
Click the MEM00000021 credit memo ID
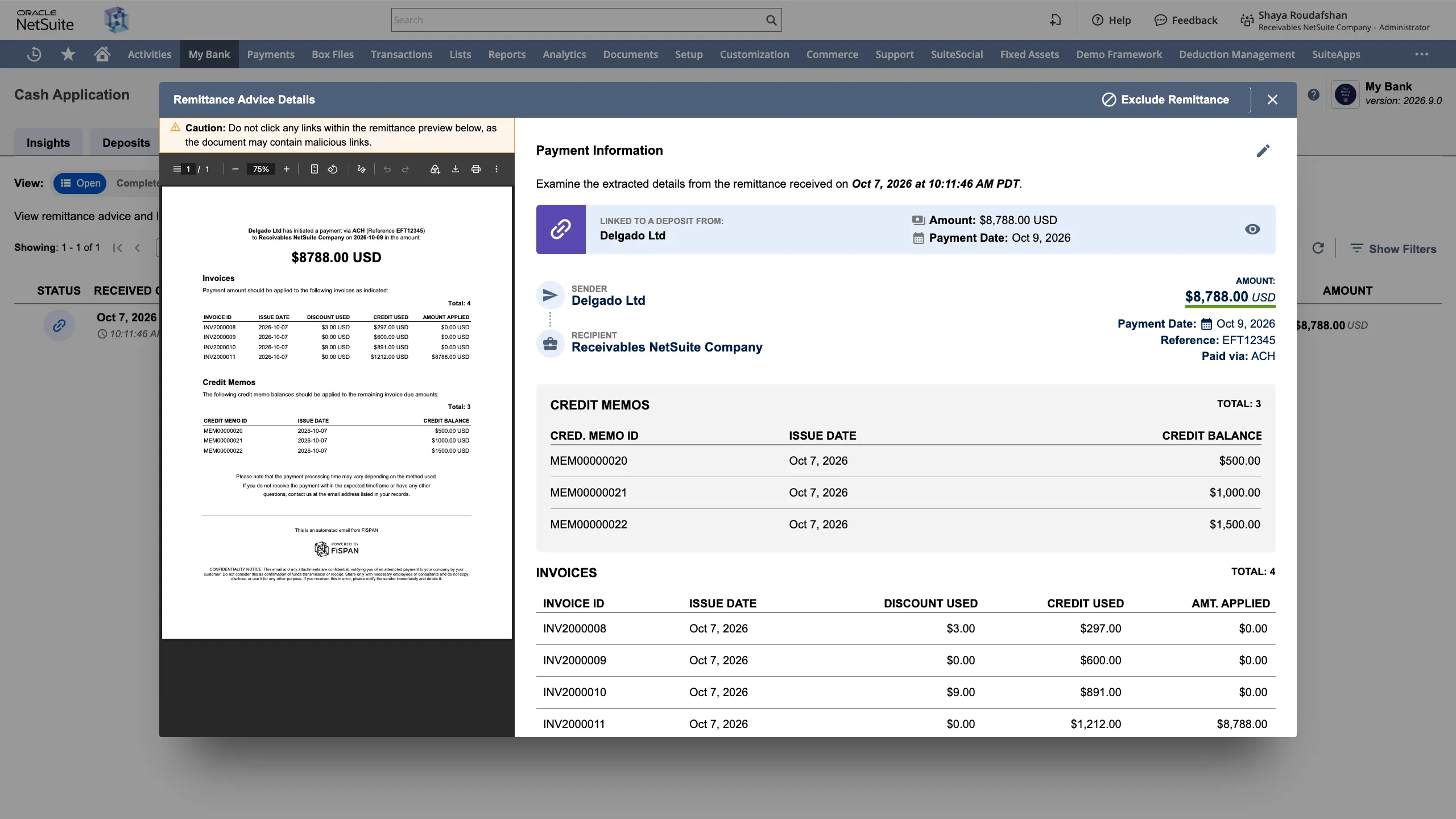pos(589,493)
